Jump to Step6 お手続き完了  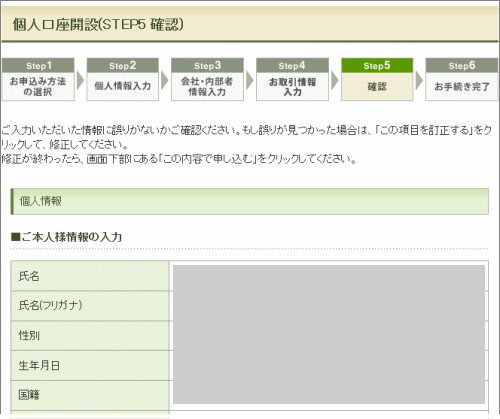(462, 79)
